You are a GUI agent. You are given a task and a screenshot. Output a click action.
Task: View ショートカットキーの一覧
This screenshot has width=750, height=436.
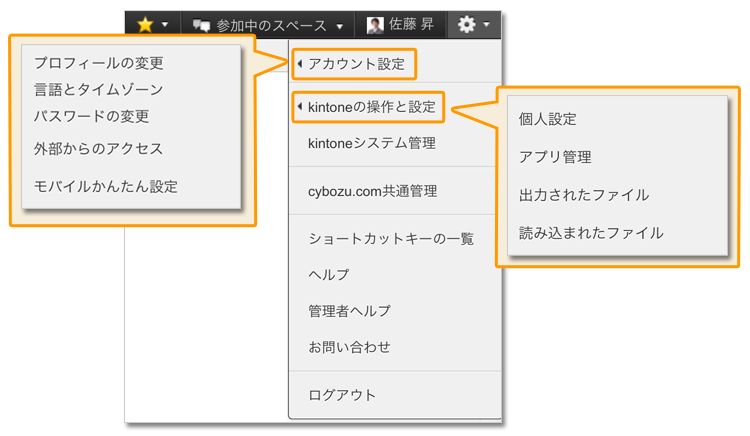(x=391, y=238)
